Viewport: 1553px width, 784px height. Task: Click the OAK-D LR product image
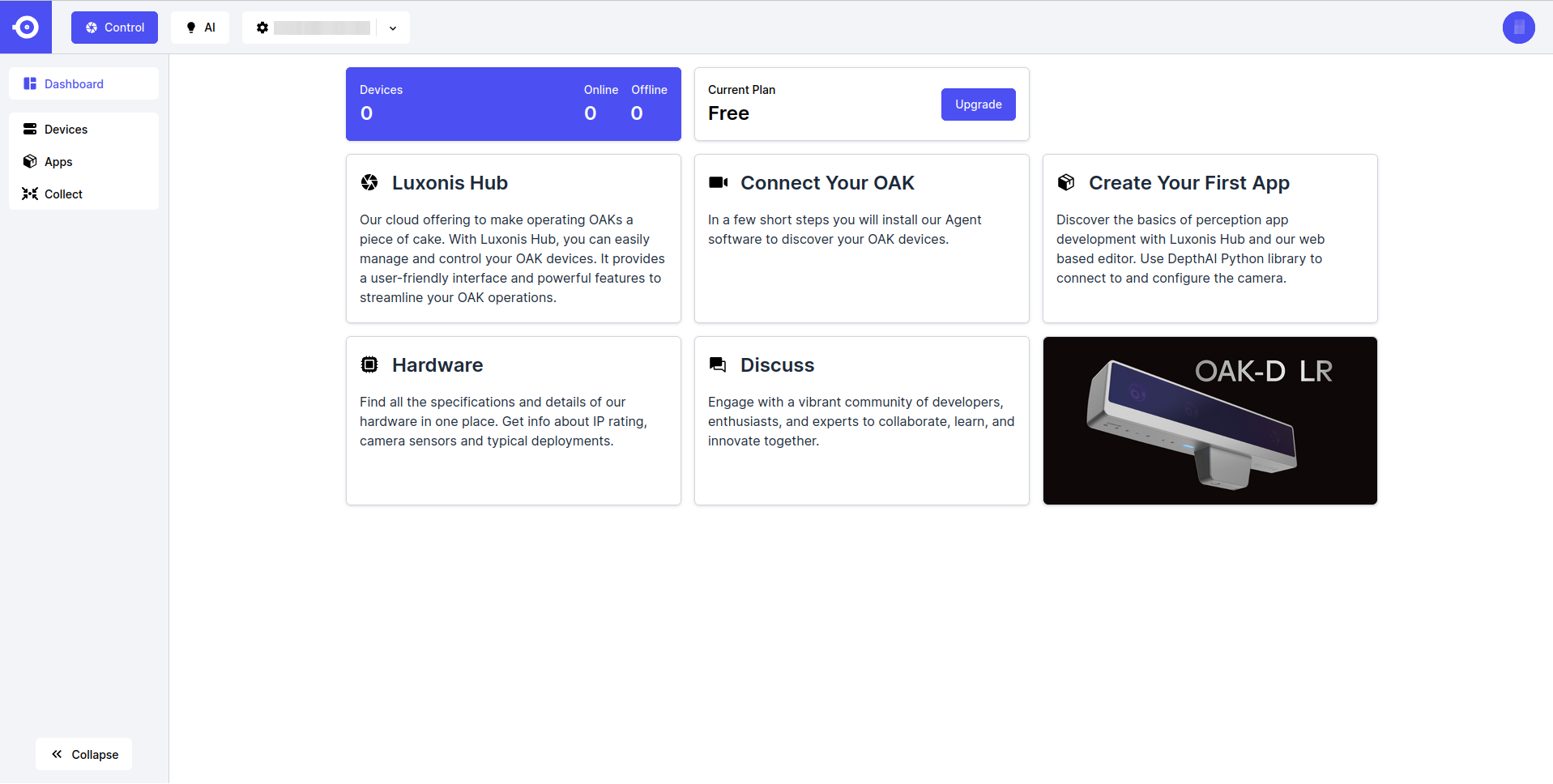1210,420
